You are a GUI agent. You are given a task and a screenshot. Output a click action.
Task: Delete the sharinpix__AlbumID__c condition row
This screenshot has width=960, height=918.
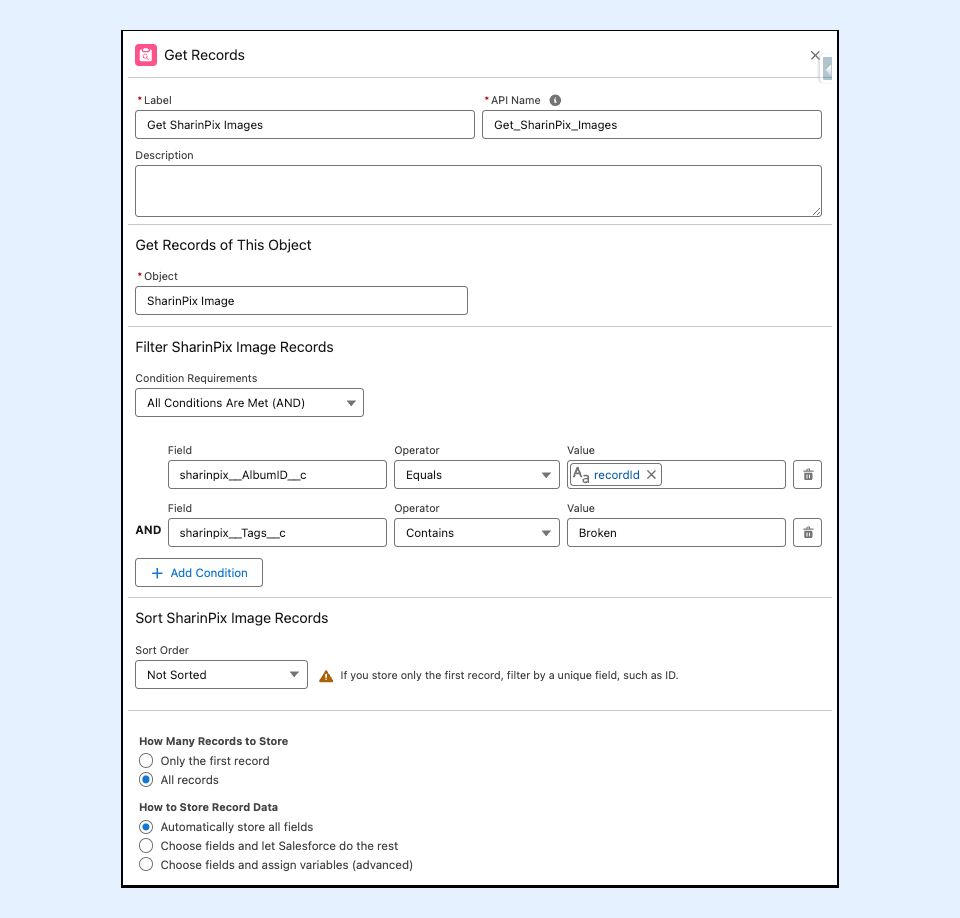click(x=807, y=475)
